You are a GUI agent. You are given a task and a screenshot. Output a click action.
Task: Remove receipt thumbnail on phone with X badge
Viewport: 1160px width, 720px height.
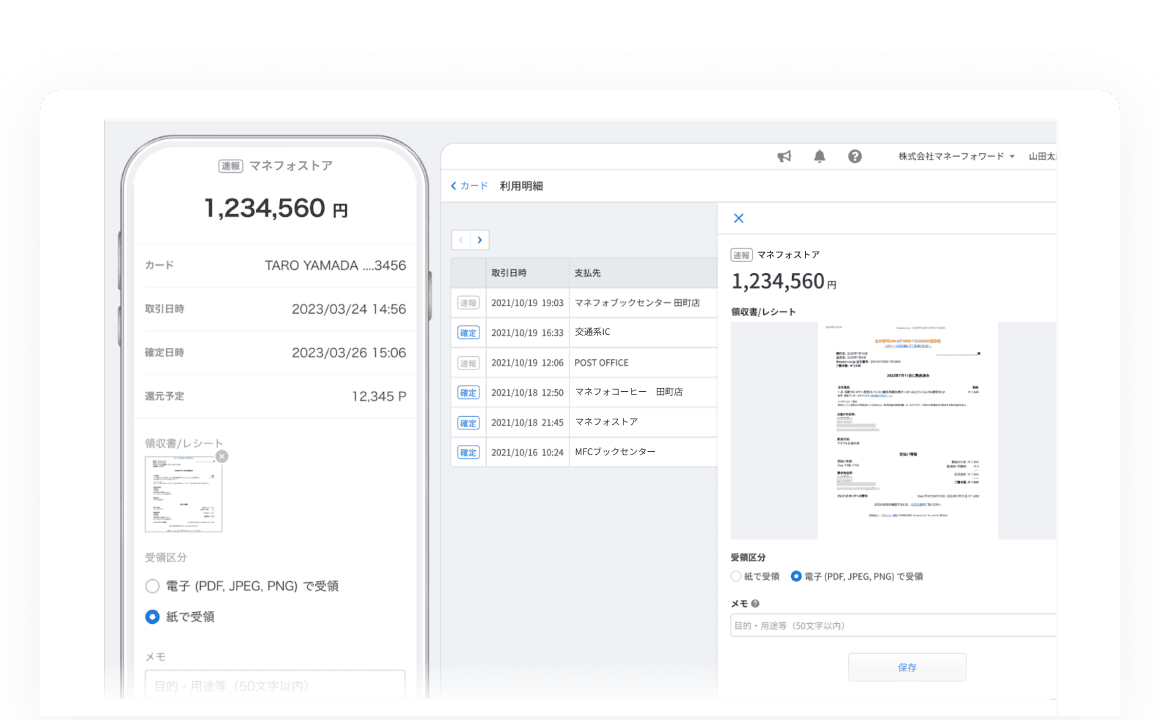point(222,457)
